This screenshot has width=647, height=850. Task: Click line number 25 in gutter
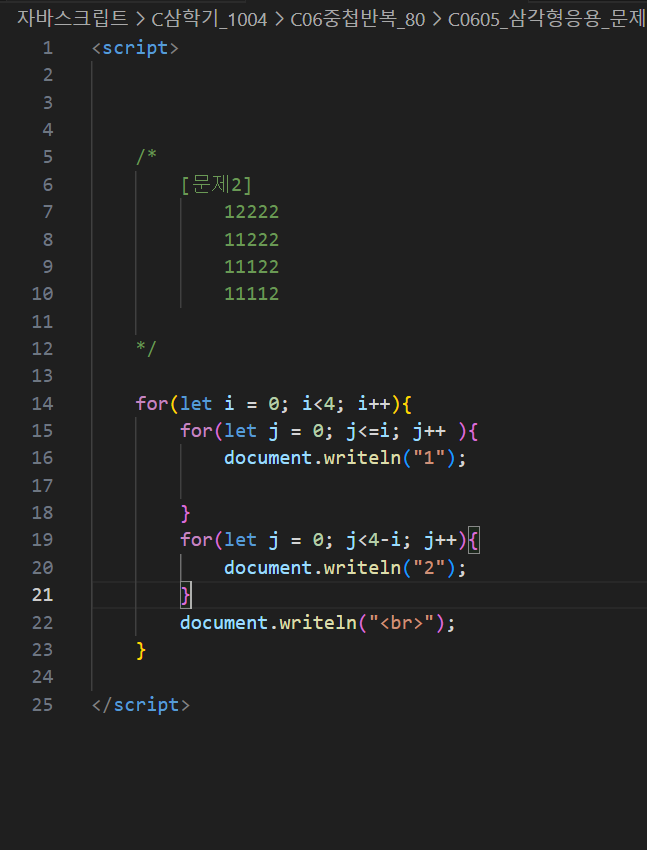[42, 704]
